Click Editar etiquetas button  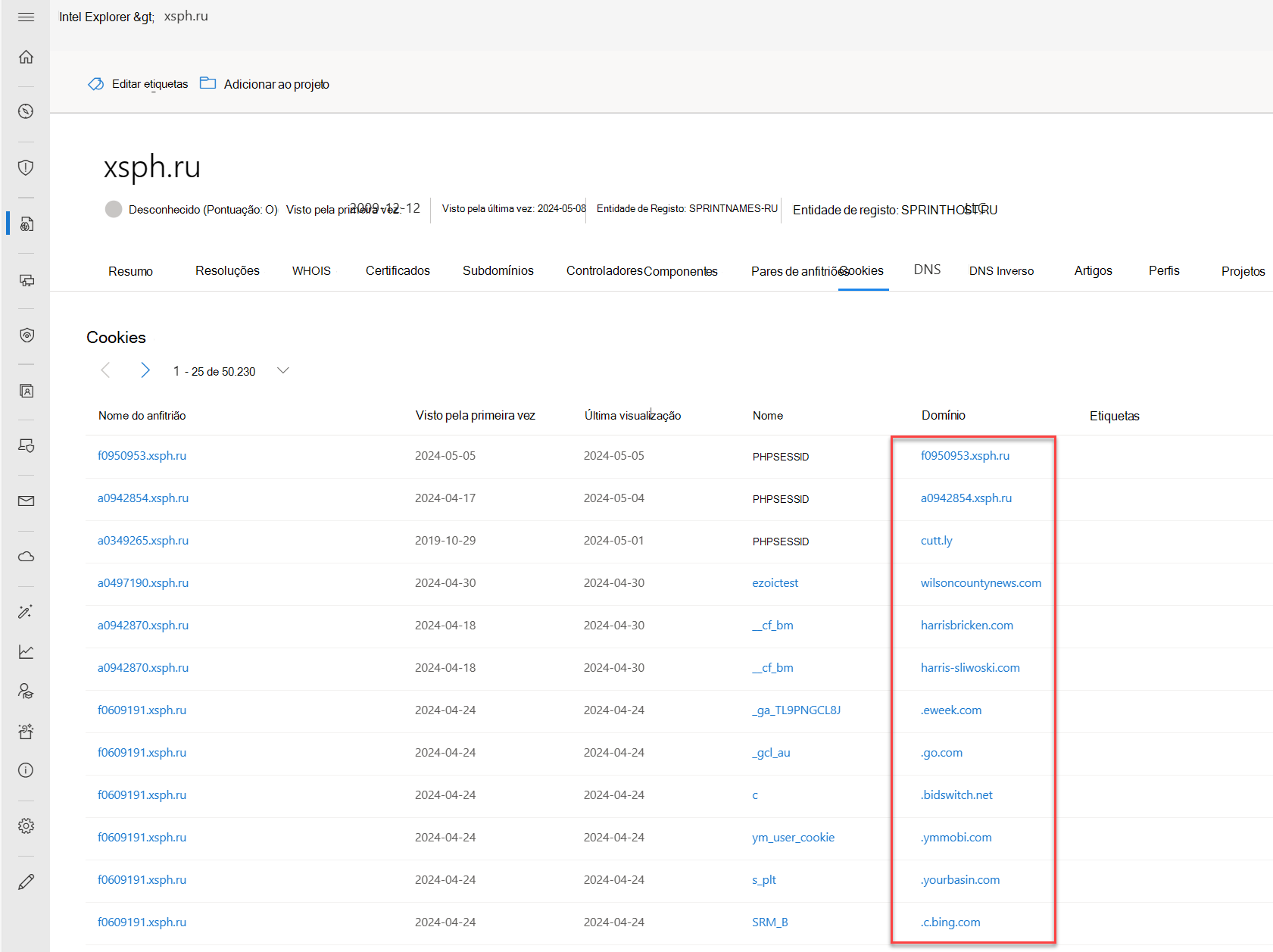point(150,84)
